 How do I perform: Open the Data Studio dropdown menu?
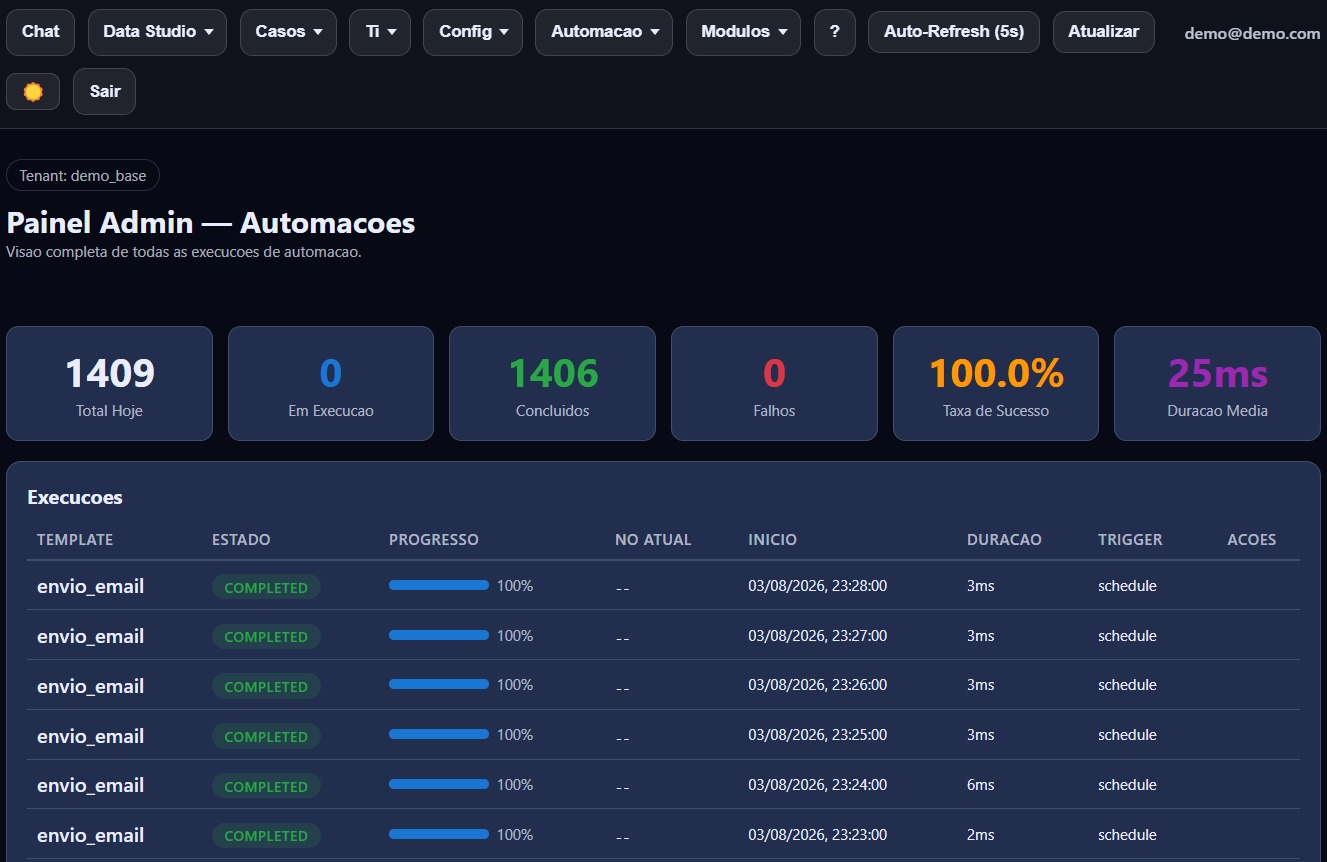pyautogui.click(x=157, y=32)
